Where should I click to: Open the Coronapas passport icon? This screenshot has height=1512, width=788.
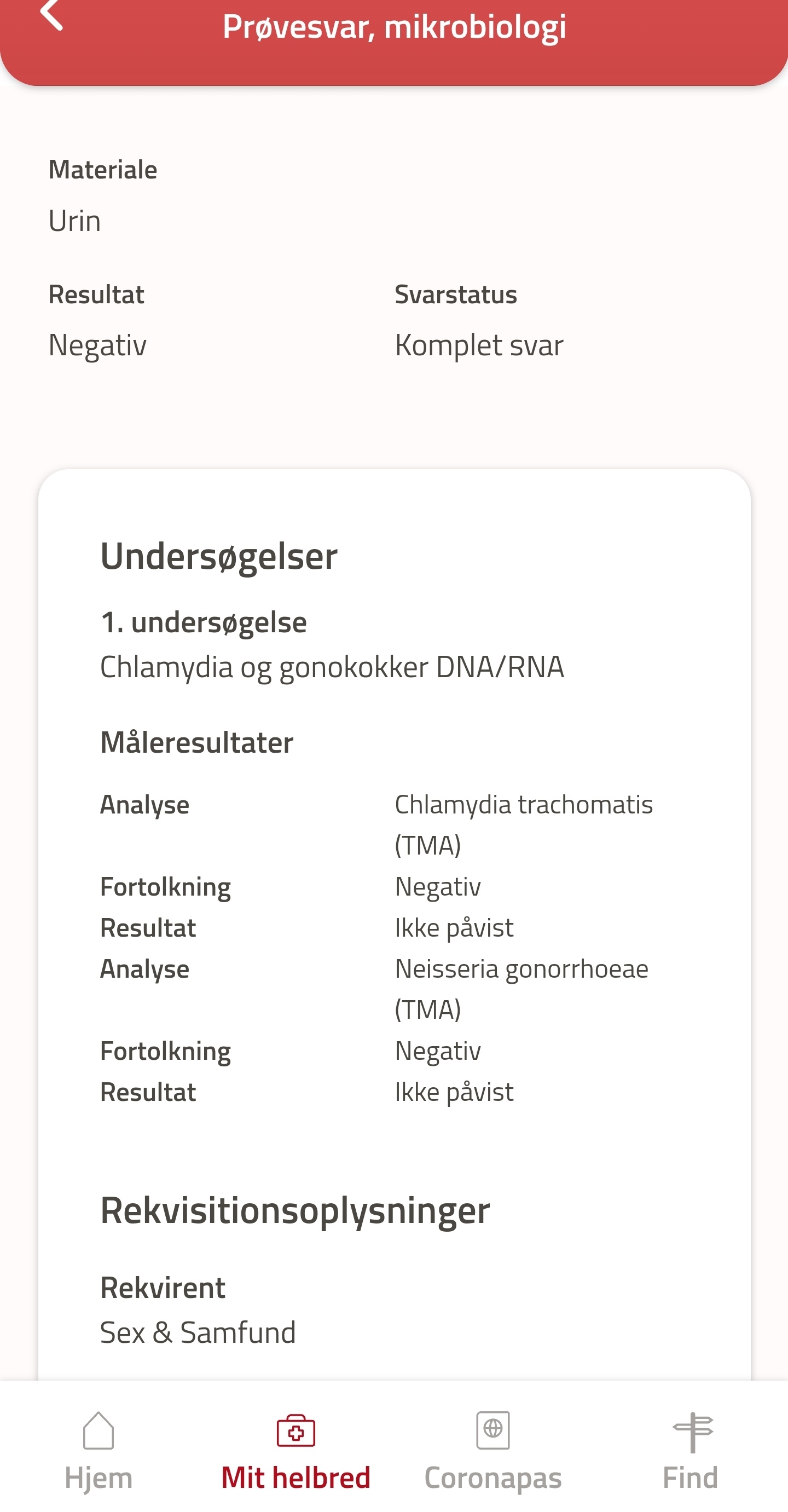tap(493, 1430)
